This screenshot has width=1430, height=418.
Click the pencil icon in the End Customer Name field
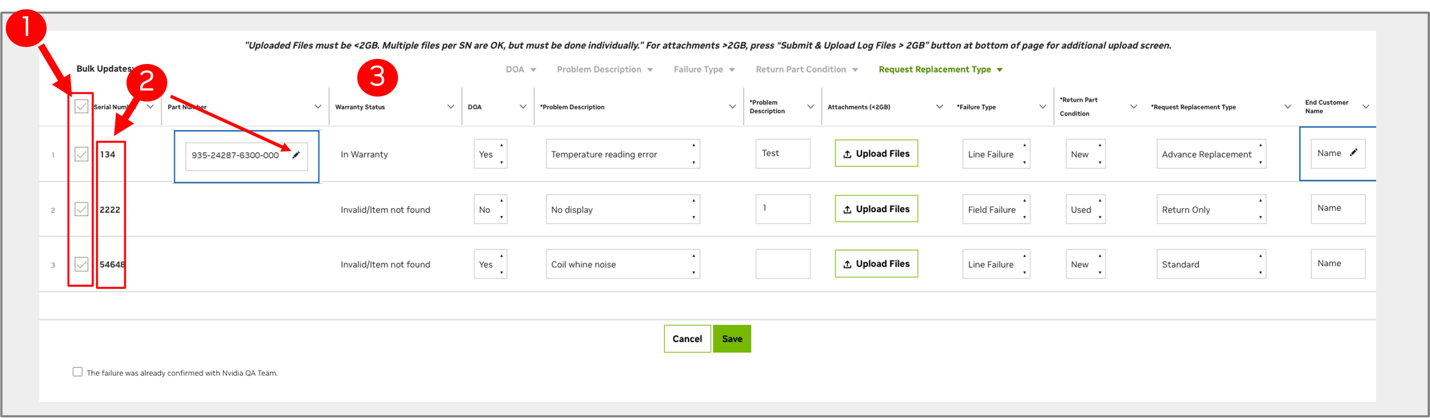[x=1353, y=153]
